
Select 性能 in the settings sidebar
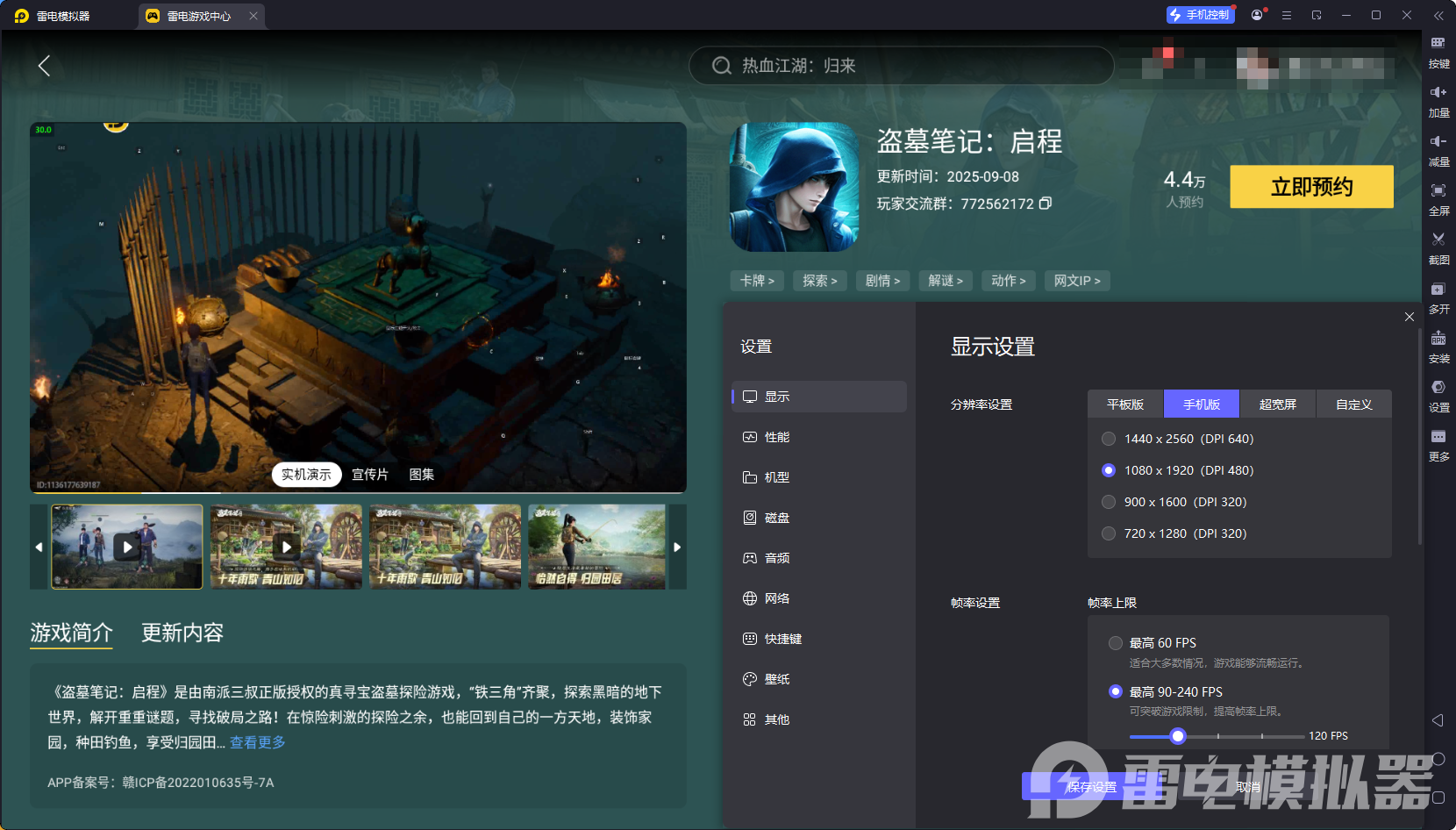point(774,436)
